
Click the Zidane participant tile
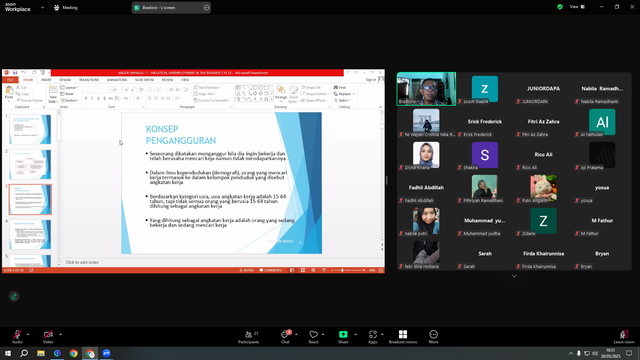click(x=543, y=221)
